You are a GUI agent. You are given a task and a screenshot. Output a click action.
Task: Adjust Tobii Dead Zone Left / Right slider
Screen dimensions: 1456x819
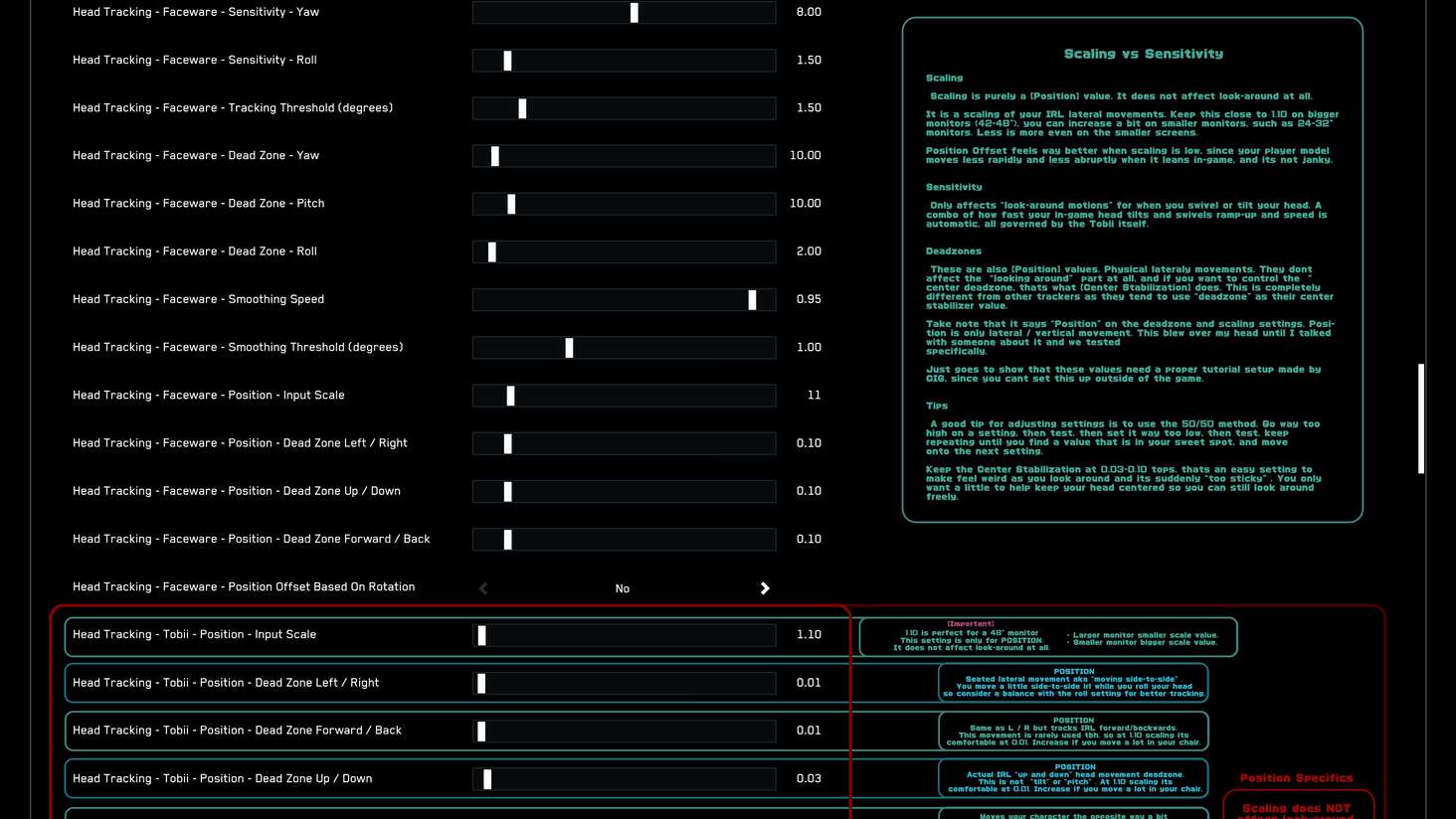pos(480,683)
